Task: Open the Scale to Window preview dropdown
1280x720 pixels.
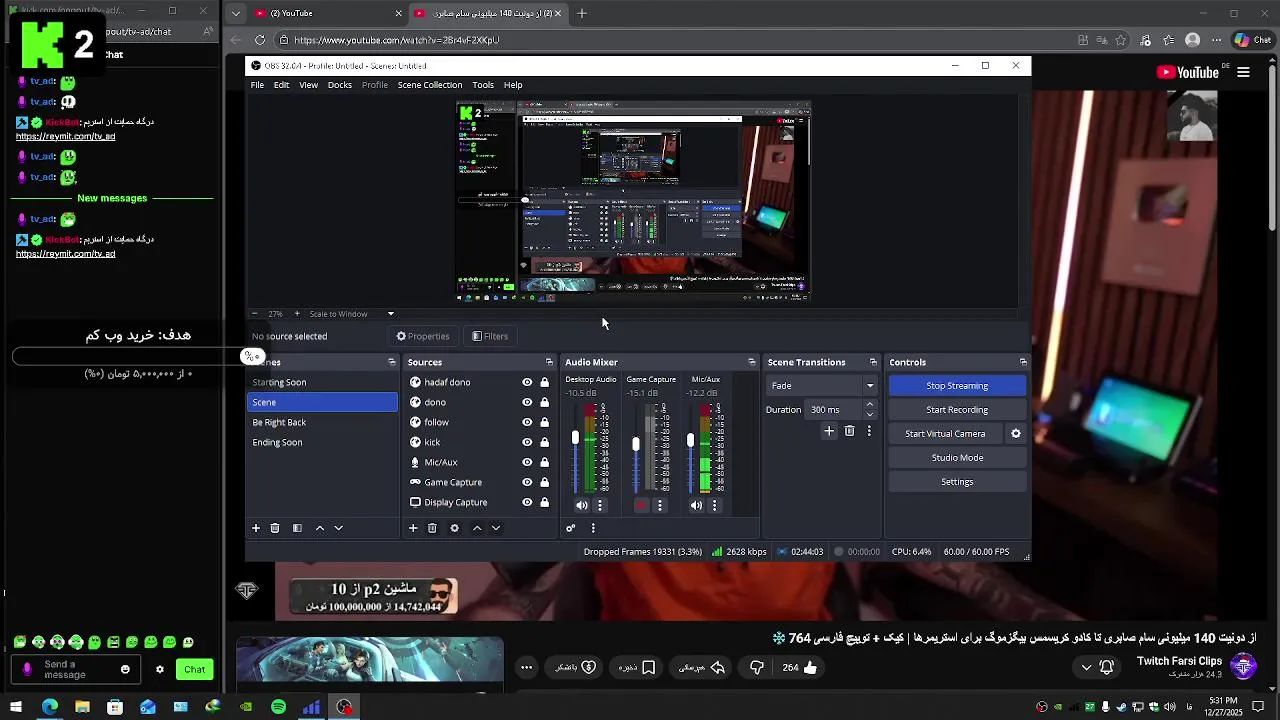Action: 352,314
